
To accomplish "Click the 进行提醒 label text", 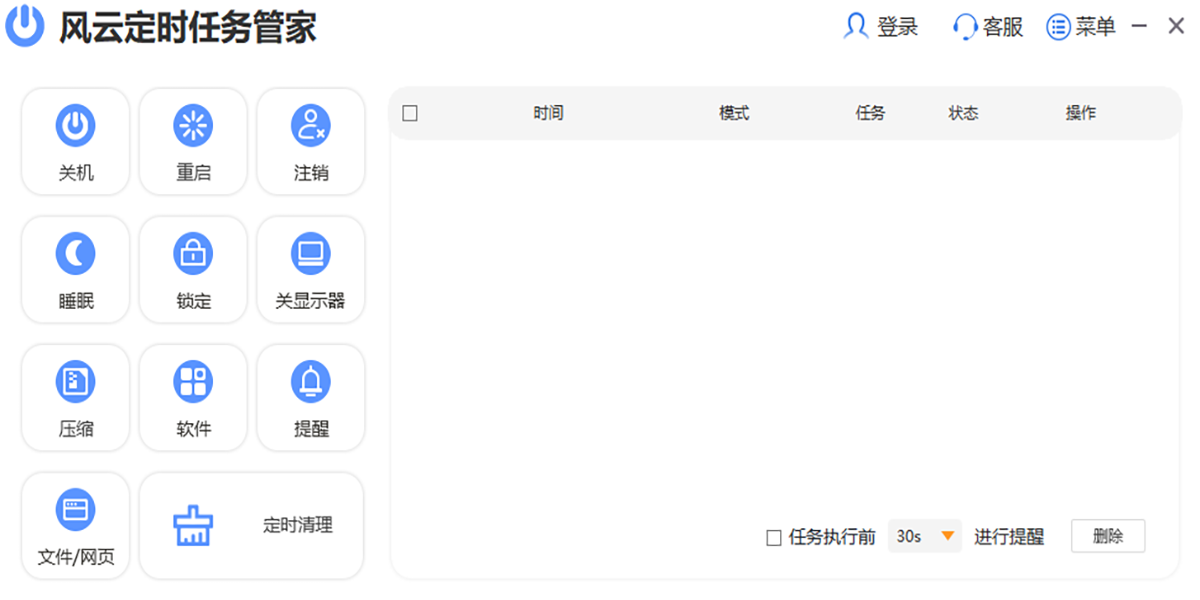I will [1009, 537].
